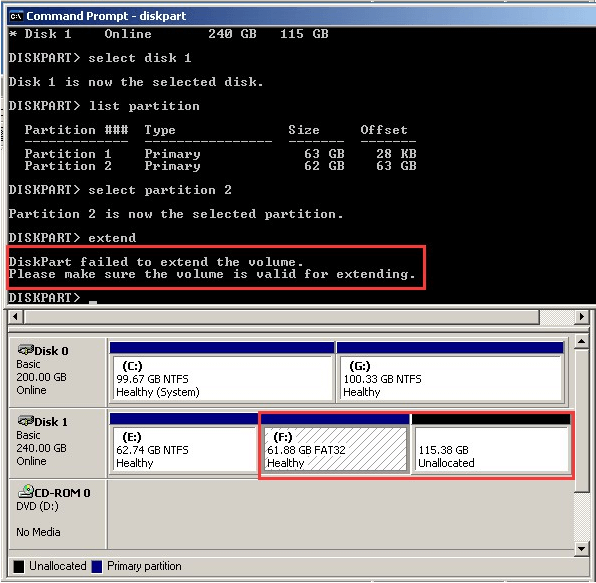Image resolution: width=596 pixels, height=583 pixels.
Task: Click the 'Unallocated' legend label
Action: pos(58,566)
